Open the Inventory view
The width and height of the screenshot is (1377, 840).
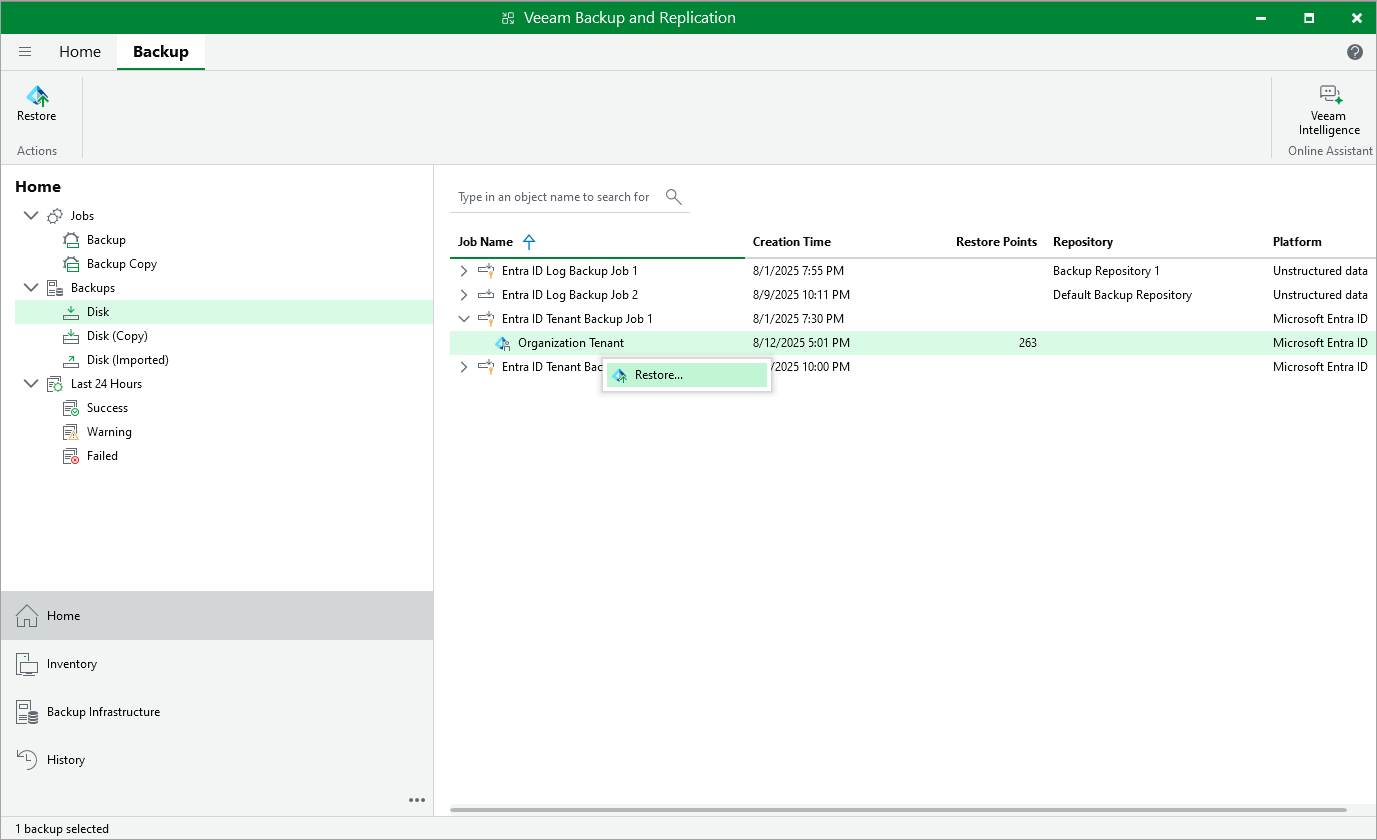(x=70, y=663)
